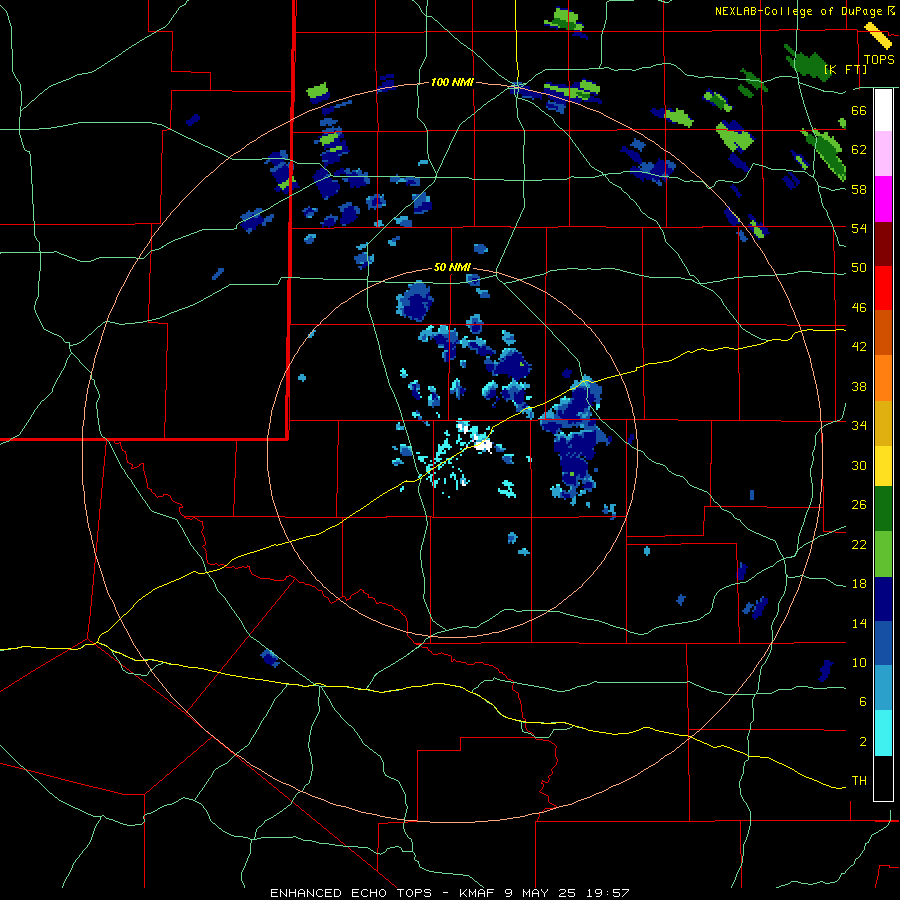Click the light green swatch near 22
The width and height of the screenshot is (900, 900).
[x=883, y=554]
